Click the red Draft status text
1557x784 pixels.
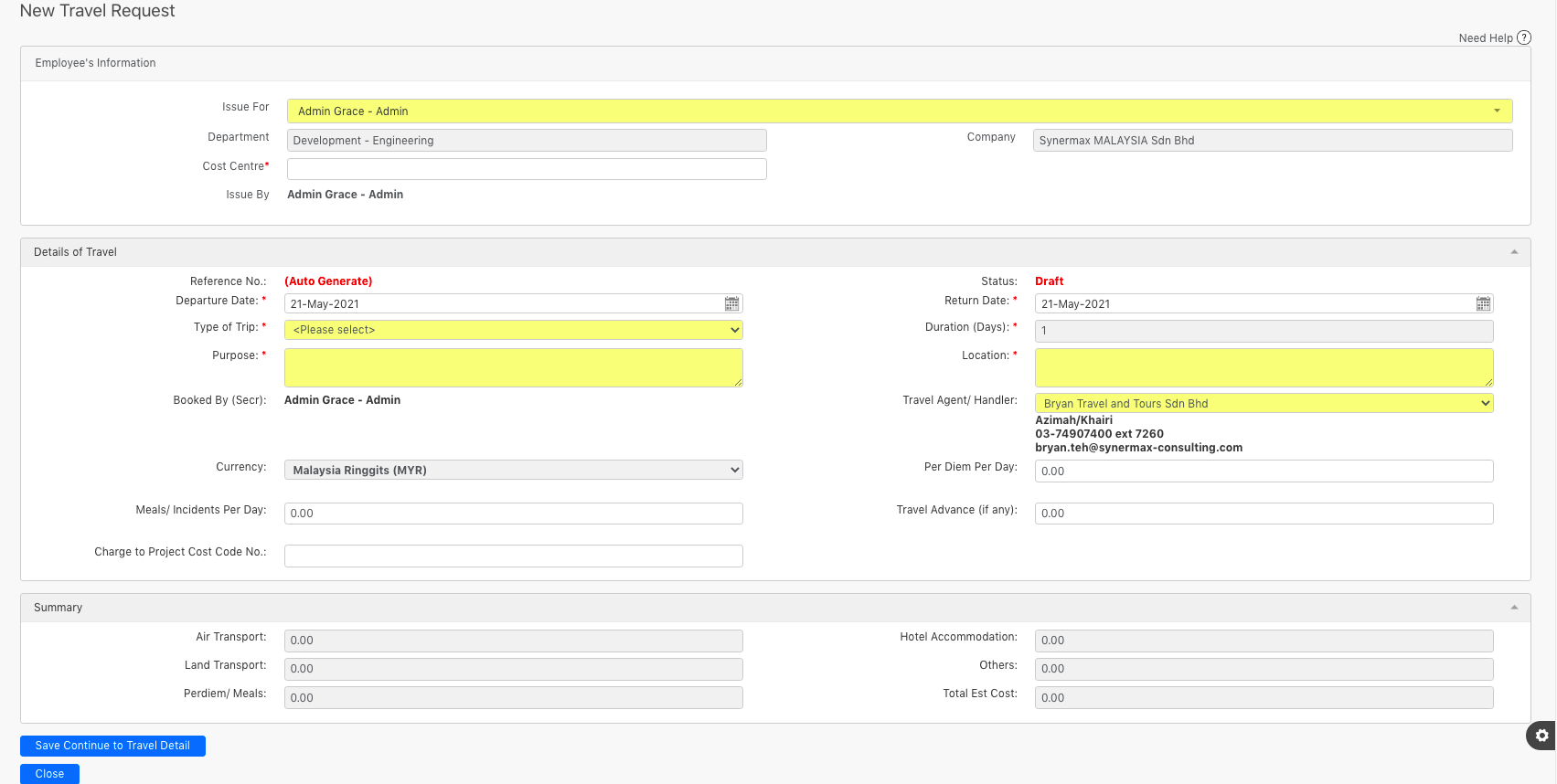(1049, 281)
